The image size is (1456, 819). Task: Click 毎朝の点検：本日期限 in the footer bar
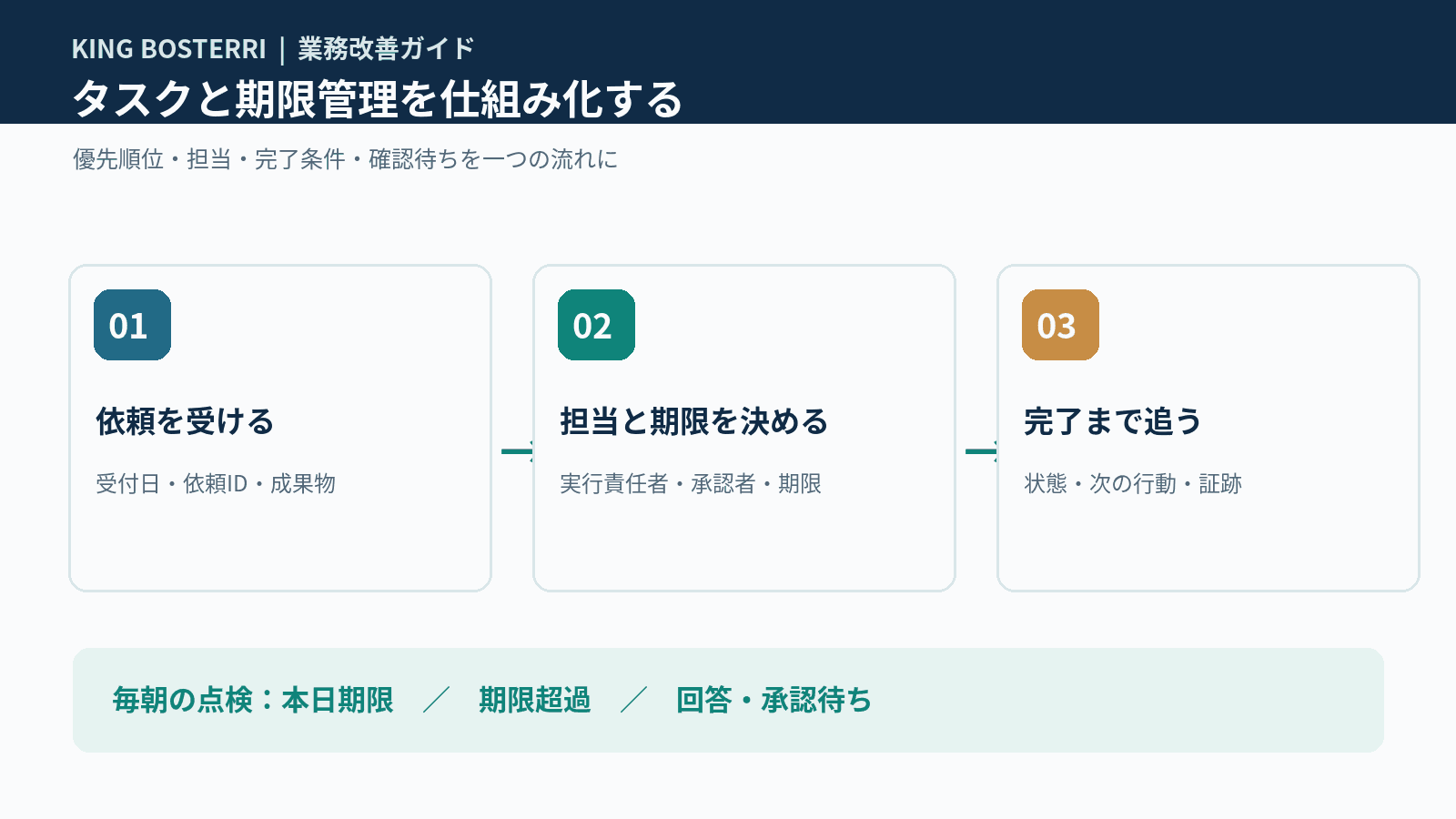click(253, 700)
